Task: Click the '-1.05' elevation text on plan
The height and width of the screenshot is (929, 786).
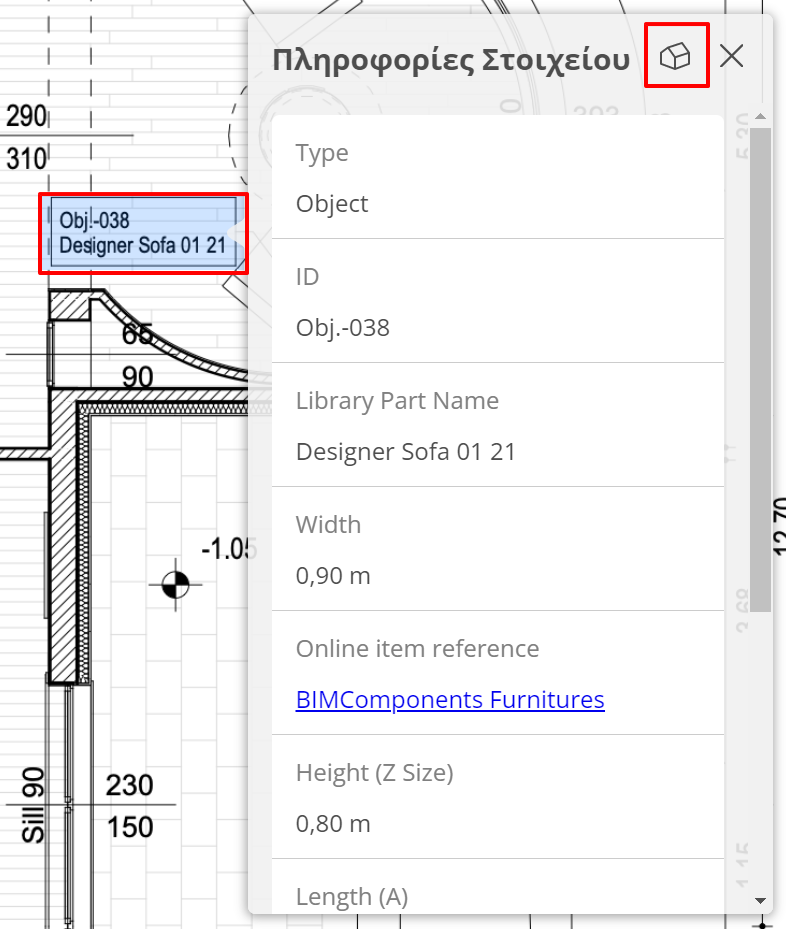Action: (x=229, y=549)
